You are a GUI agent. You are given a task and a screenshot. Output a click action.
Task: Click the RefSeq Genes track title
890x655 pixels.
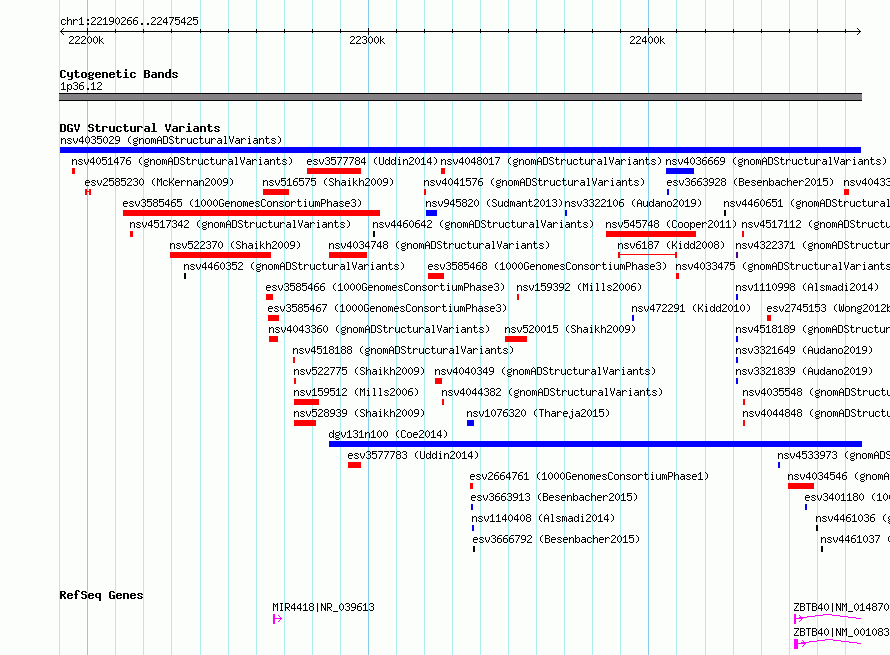tap(101, 595)
